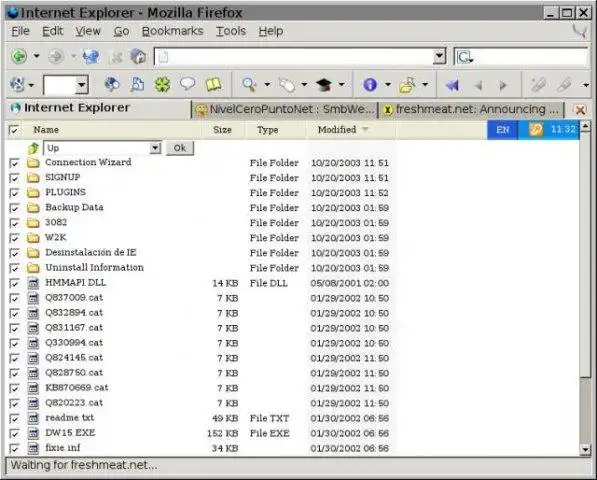
Task: Toggle the checkbox for Connection Wizard
Action: pyautogui.click(x=14, y=163)
